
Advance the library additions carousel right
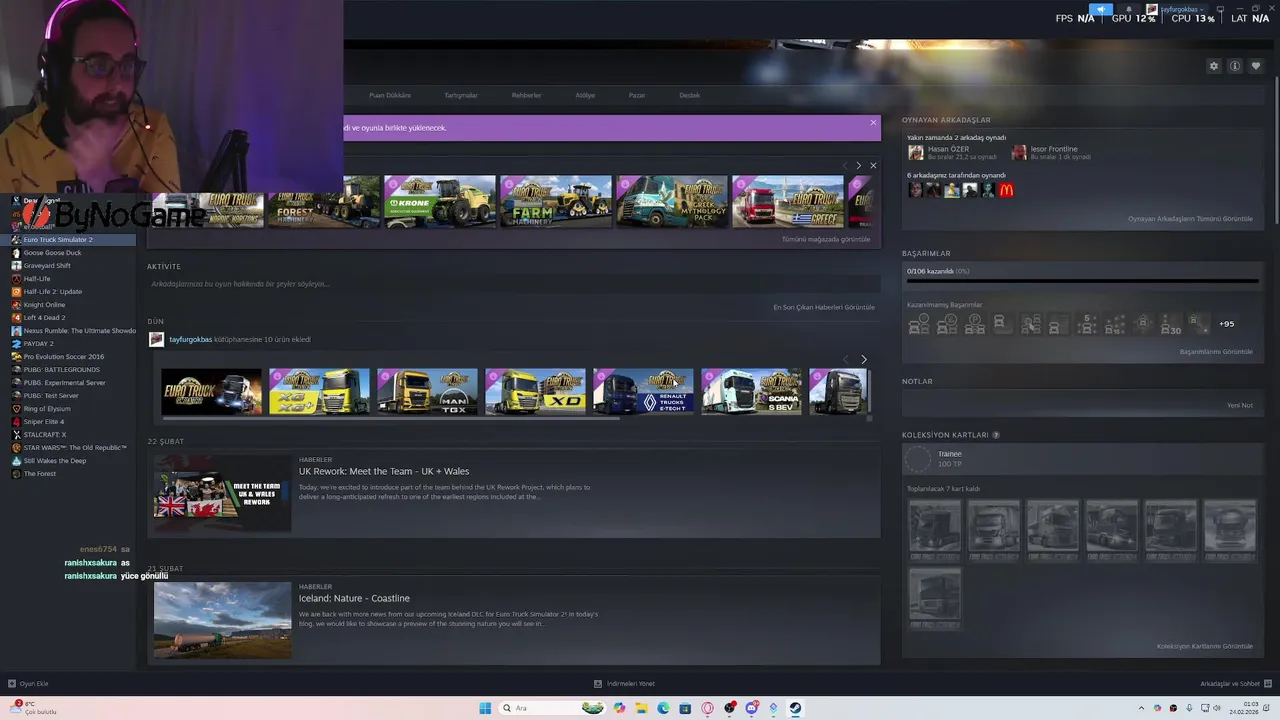(x=864, y=359)
